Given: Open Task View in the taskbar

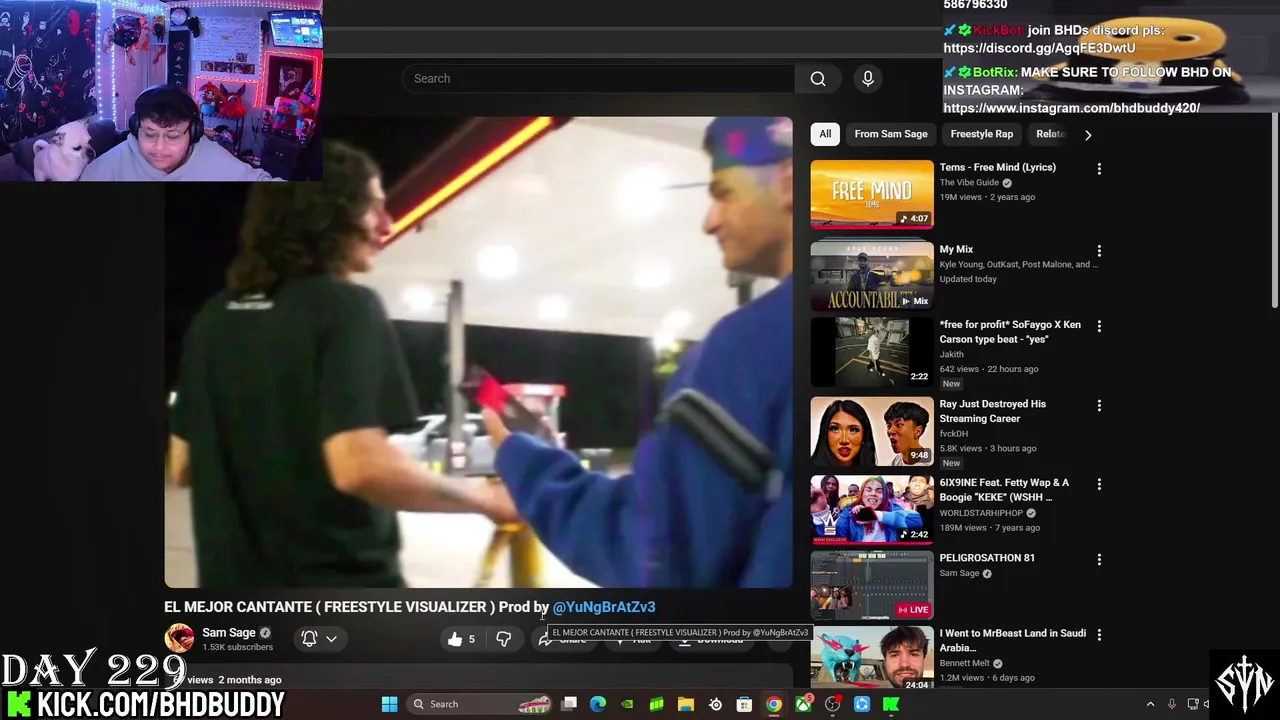Looking at the screenshot, I should pyautogui.click(x=569, y=704).
